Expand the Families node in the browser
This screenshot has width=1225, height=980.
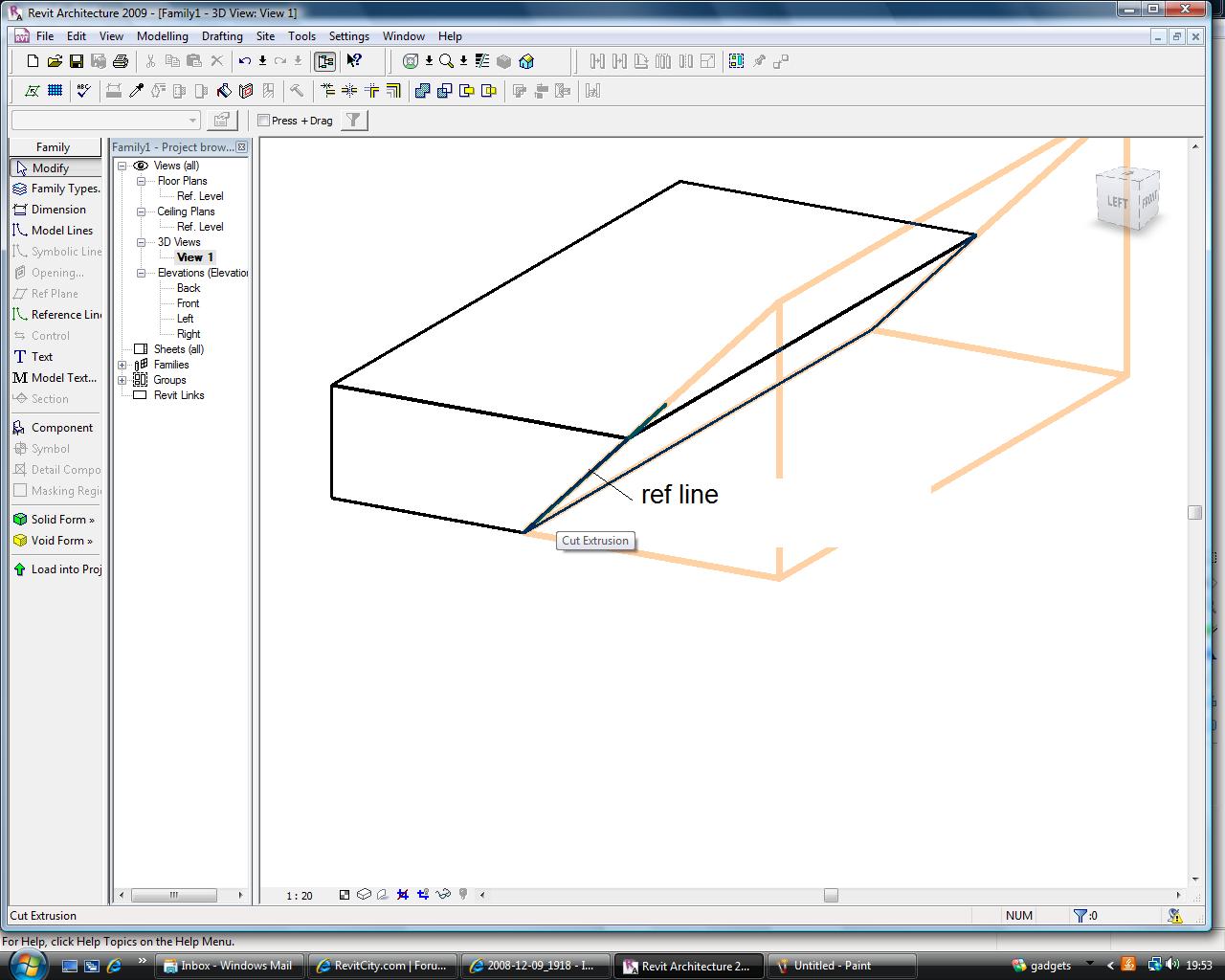(x=122, y=365)
